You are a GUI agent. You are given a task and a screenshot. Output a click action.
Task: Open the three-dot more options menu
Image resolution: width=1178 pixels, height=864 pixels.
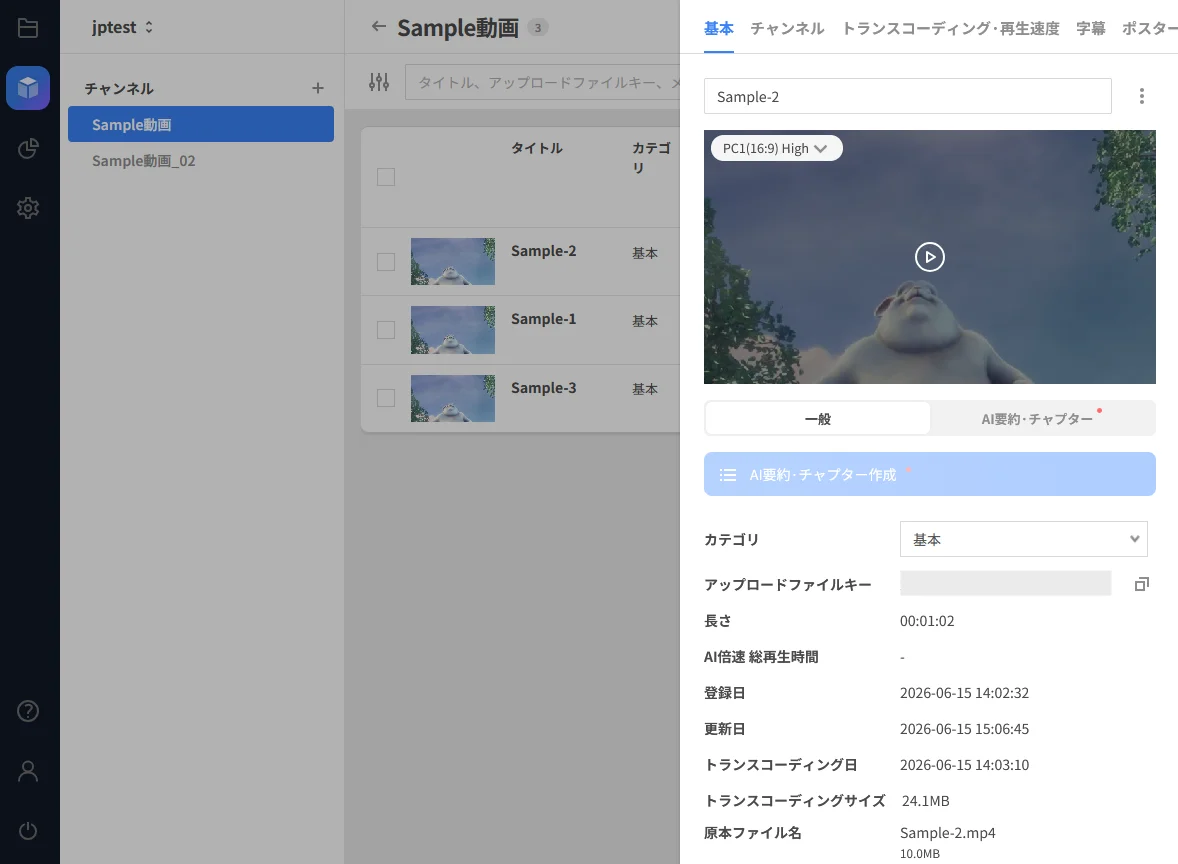(1141, 96)
